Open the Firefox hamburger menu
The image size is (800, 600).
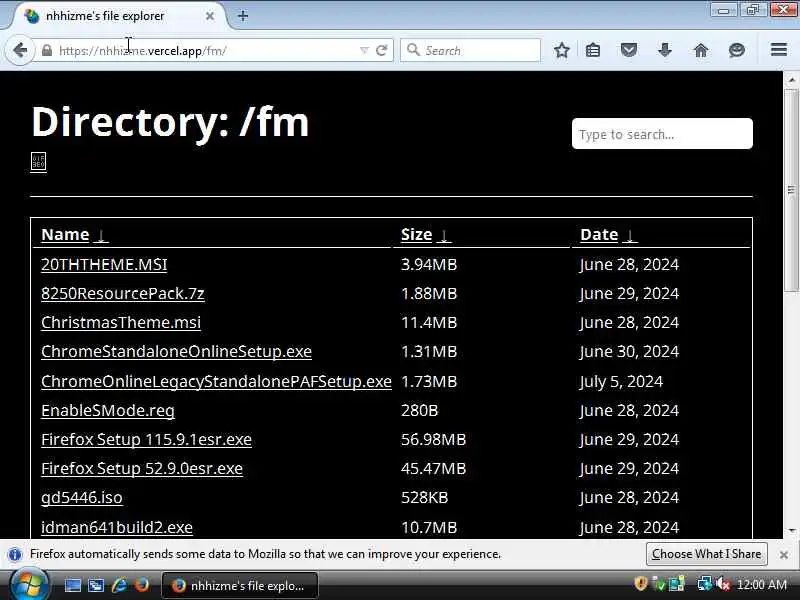tap(779, 49)
